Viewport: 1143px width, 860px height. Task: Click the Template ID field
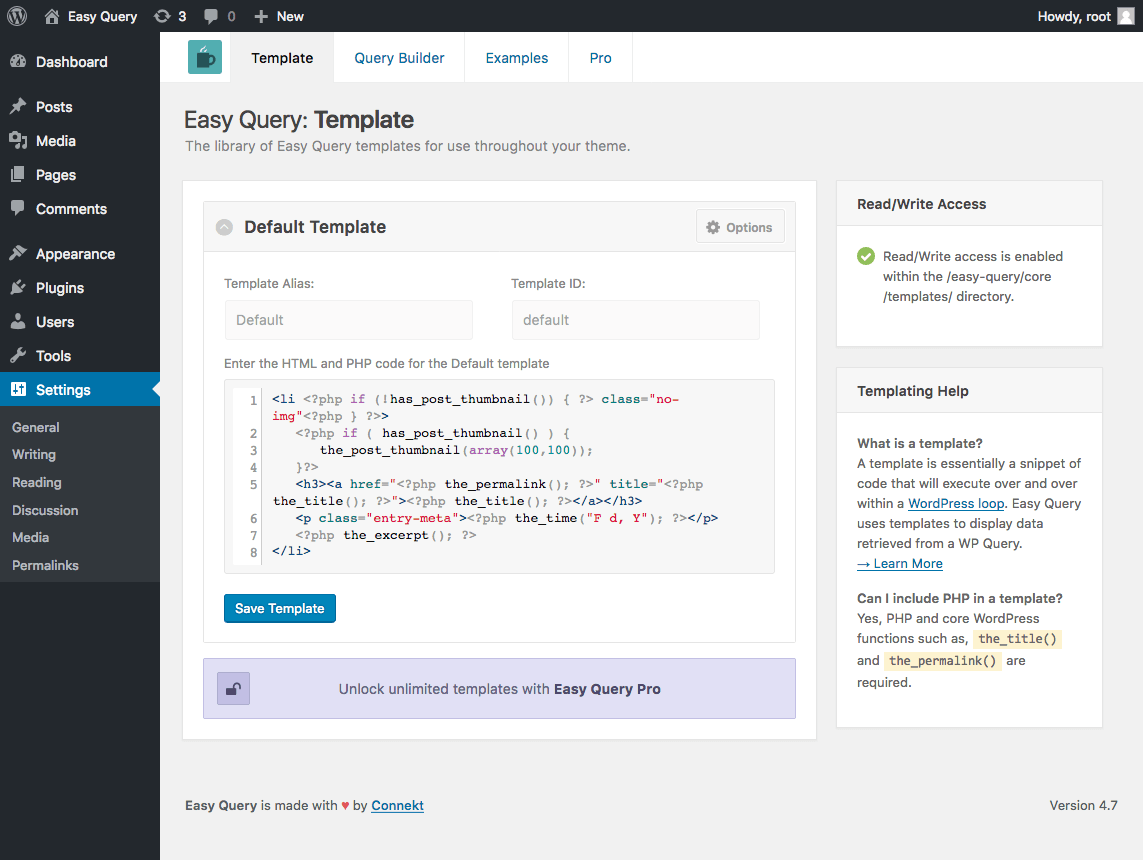tap(636, 320)
